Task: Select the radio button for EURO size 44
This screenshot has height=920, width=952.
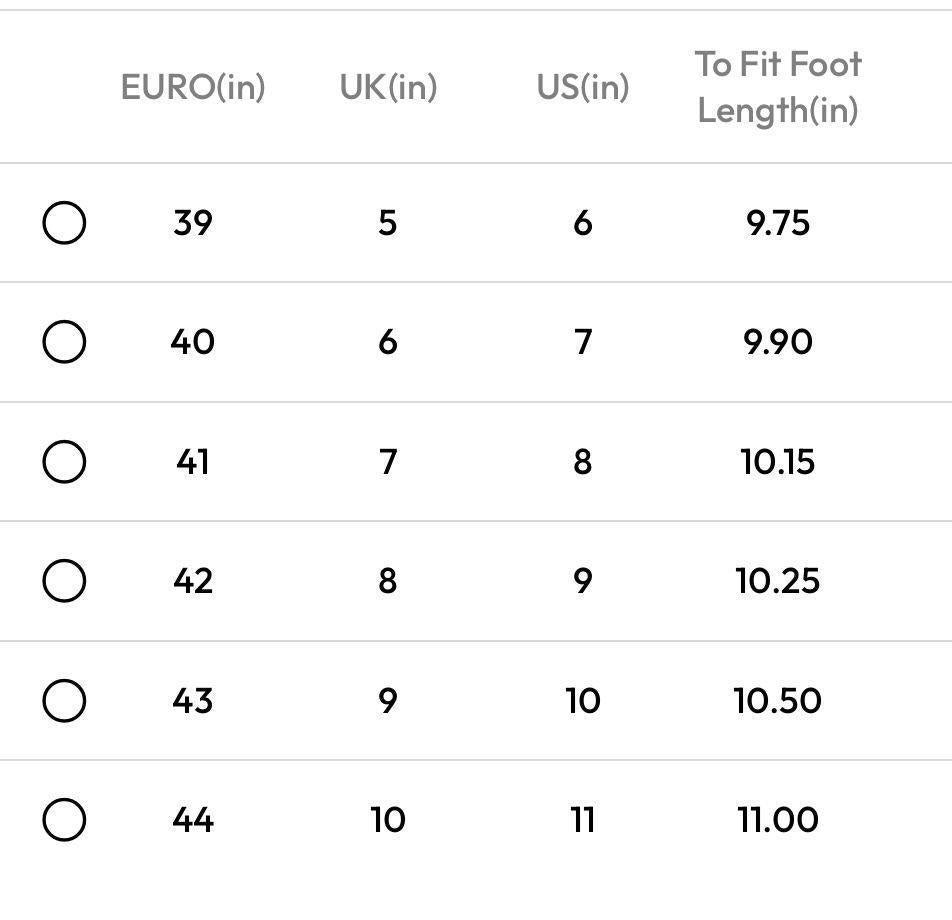Action: tap(64, 820)
